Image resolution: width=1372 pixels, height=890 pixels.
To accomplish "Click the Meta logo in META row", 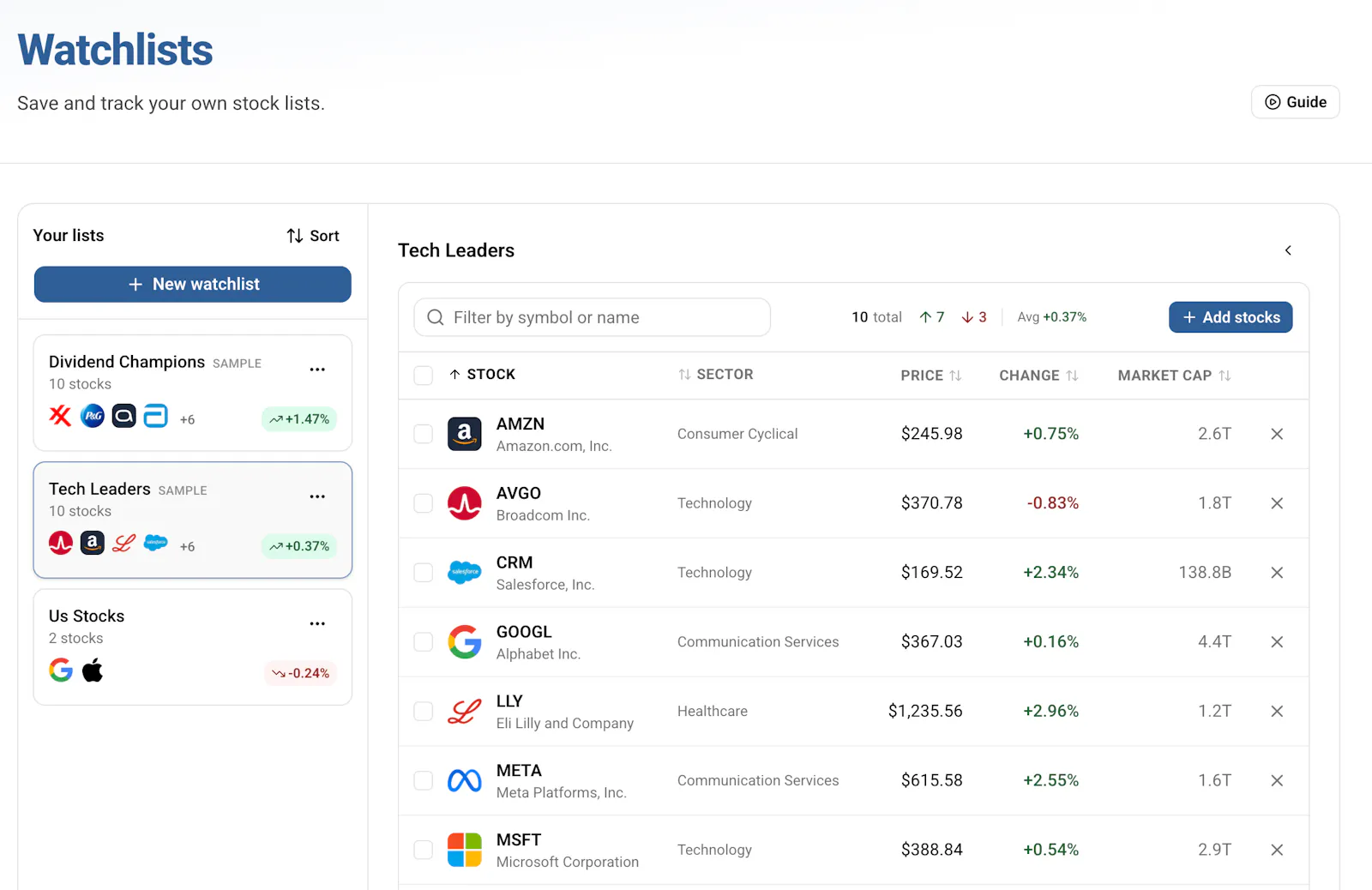I will point(465,780).
